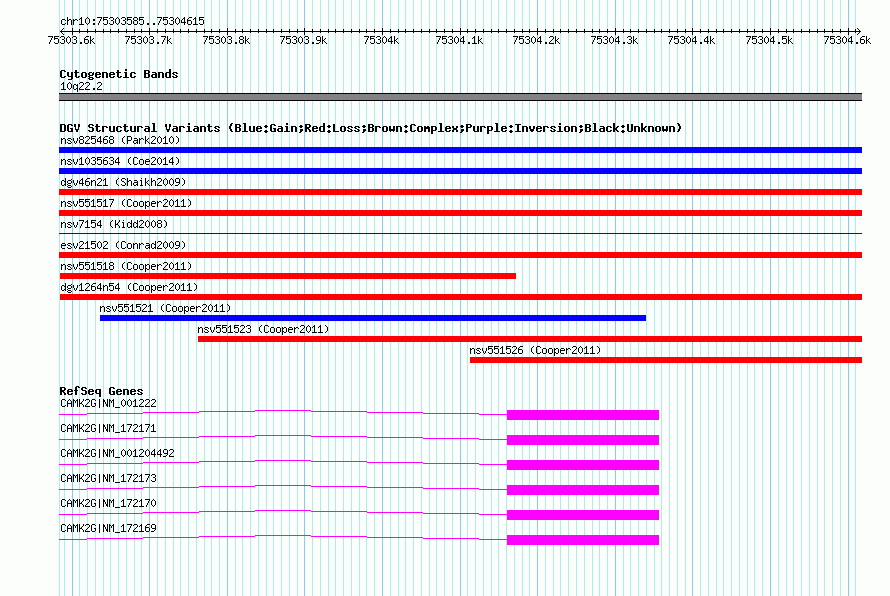This screenshot has width=890, height=596.
Task: Click the thin nsv7154 (Kidd2008) blue line
Action: click(460, 233)
